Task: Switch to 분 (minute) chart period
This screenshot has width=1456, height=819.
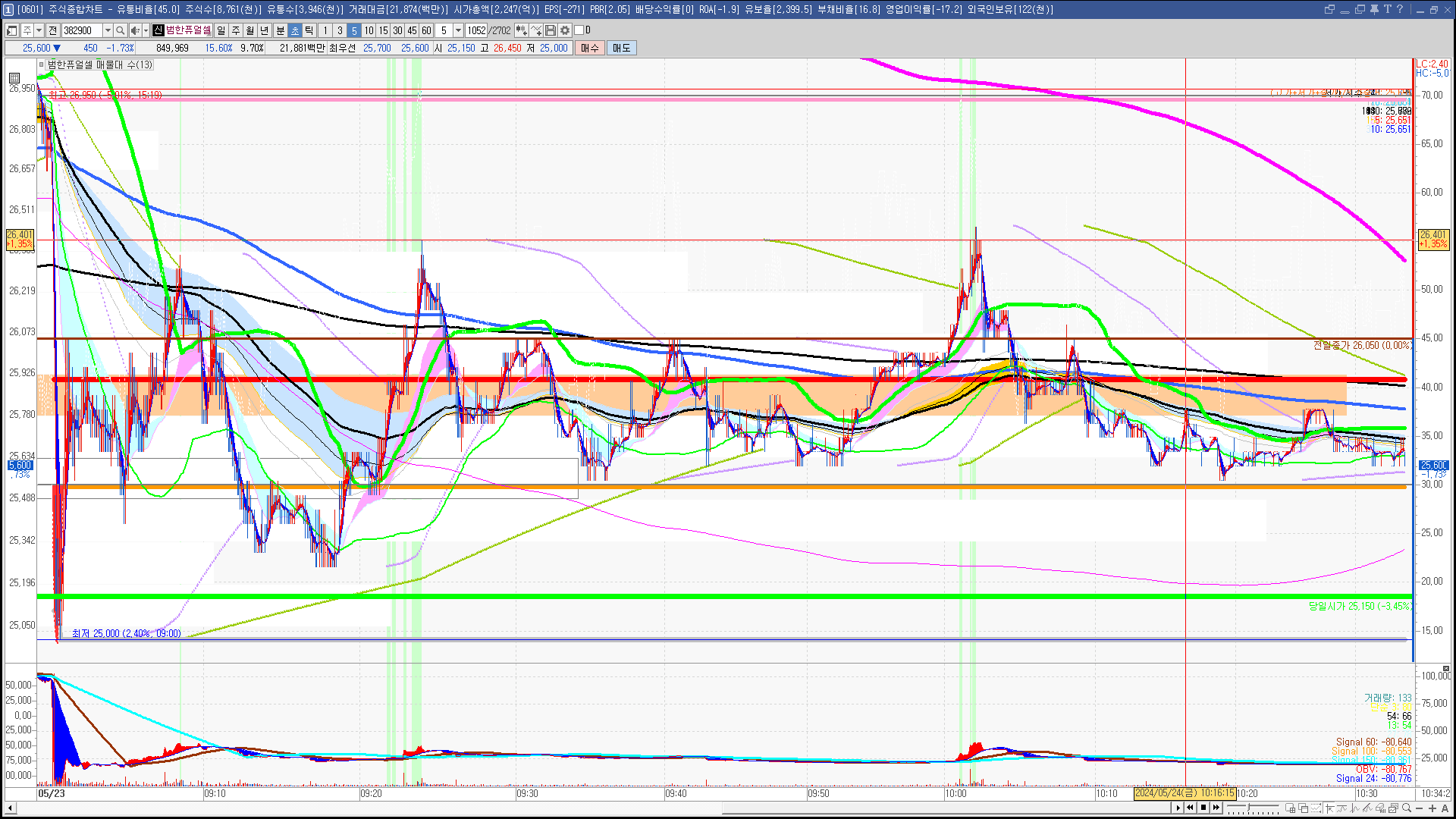Action: pyautogui.click(x=280, y=30)
